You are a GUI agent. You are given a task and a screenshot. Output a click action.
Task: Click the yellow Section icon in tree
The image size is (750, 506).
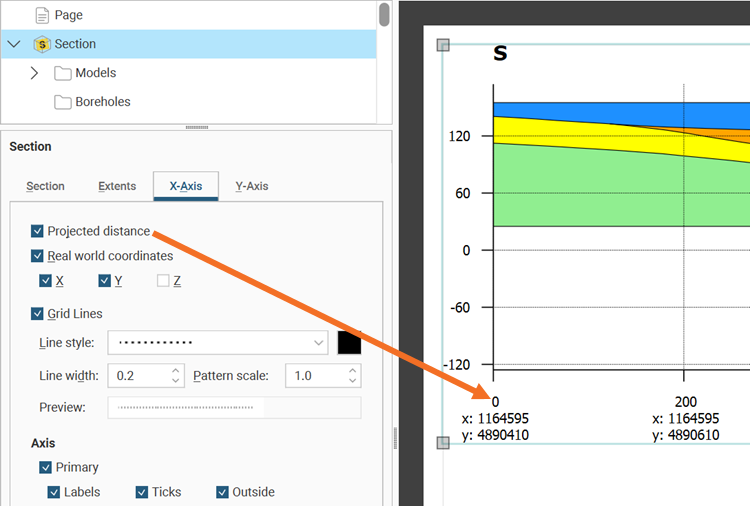[42, 44]
